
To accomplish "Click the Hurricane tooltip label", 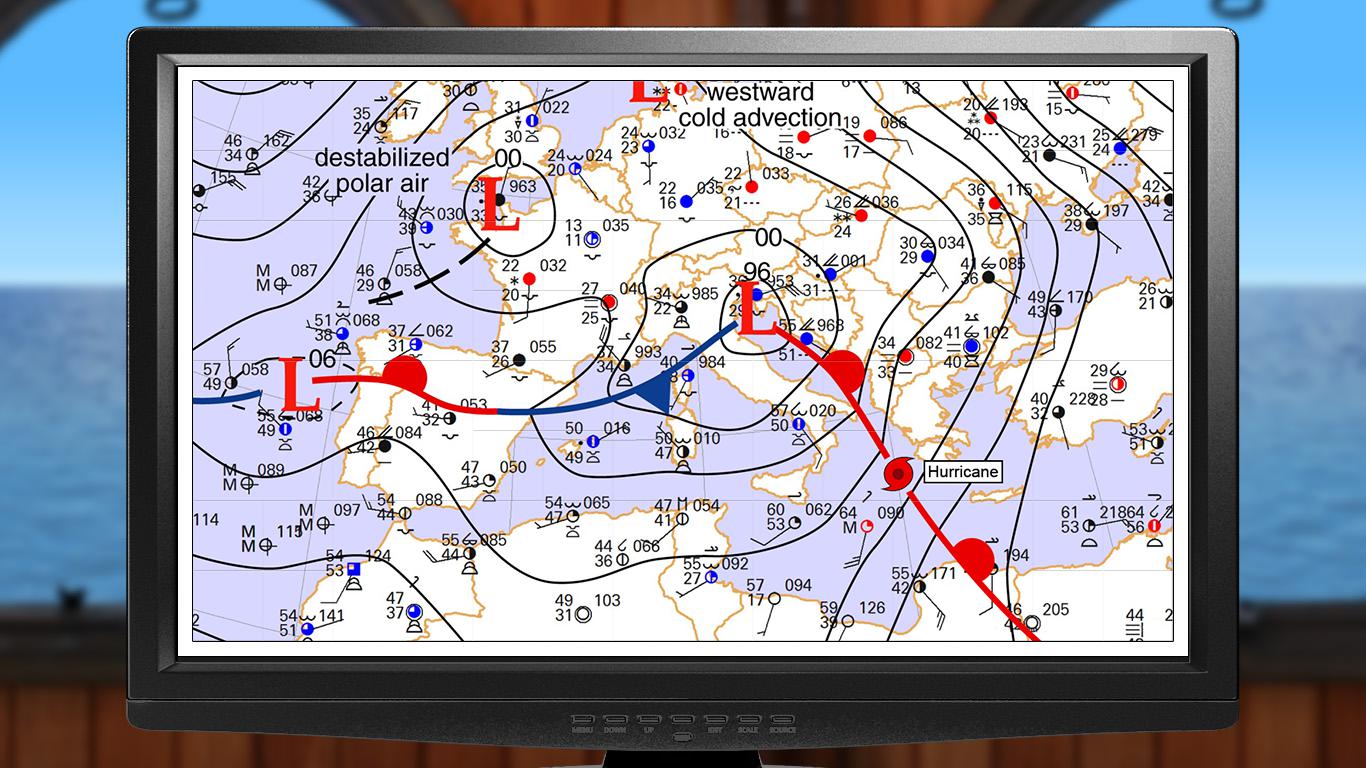I will tap(963, 472).
